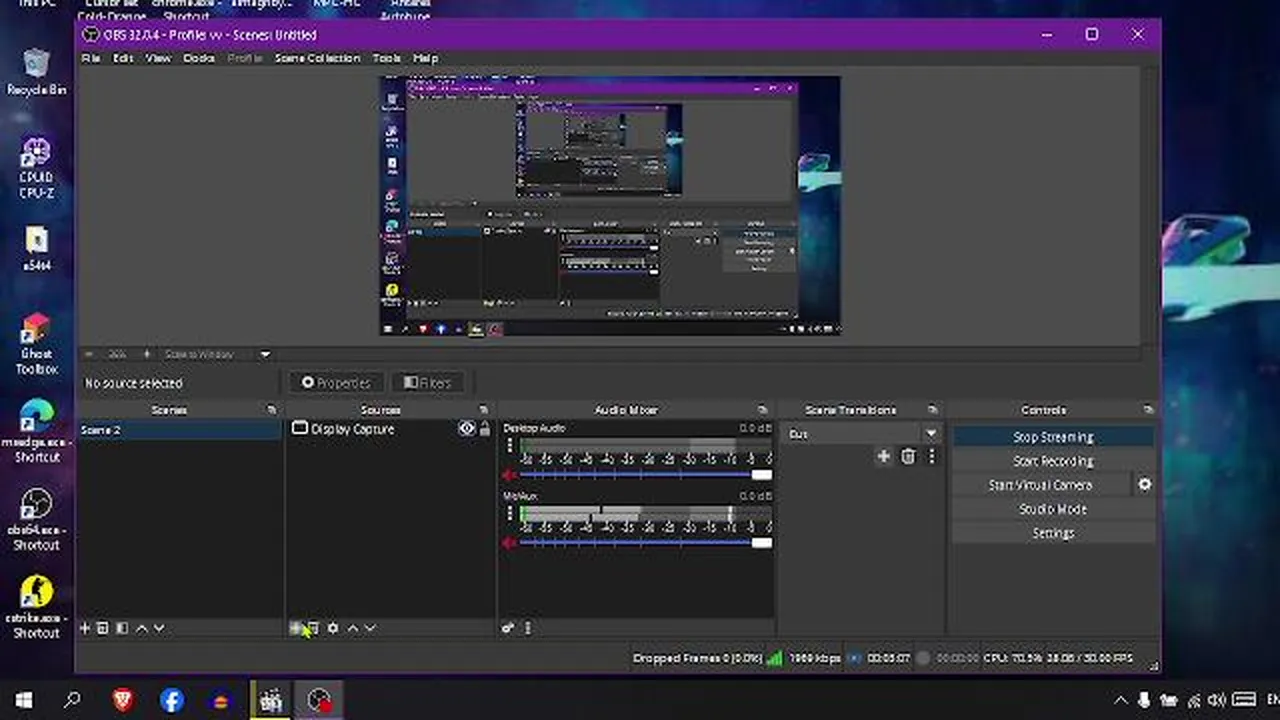Open the Help menu
Viewport: 1280px width, 720px height.
coord(426,58)
